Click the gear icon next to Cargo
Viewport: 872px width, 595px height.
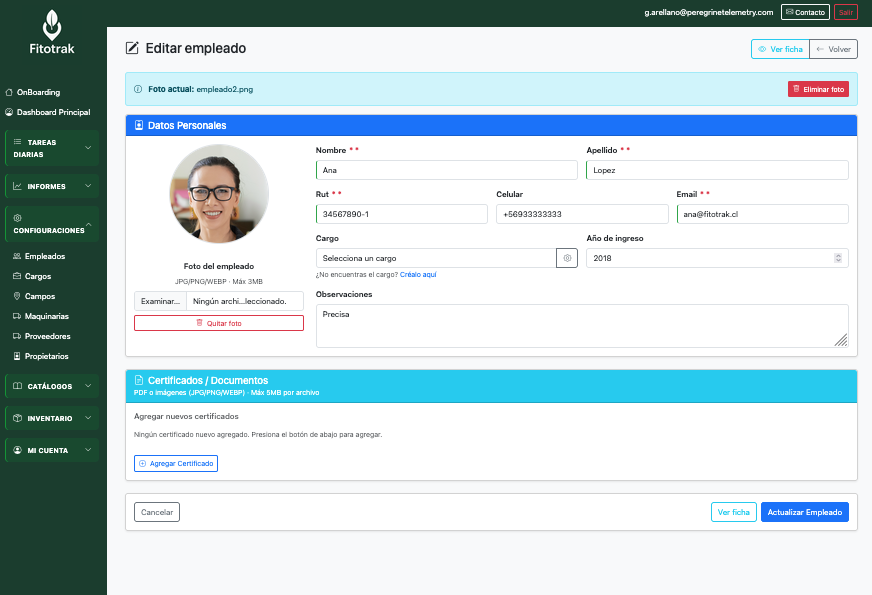click(x=567, y=258)
